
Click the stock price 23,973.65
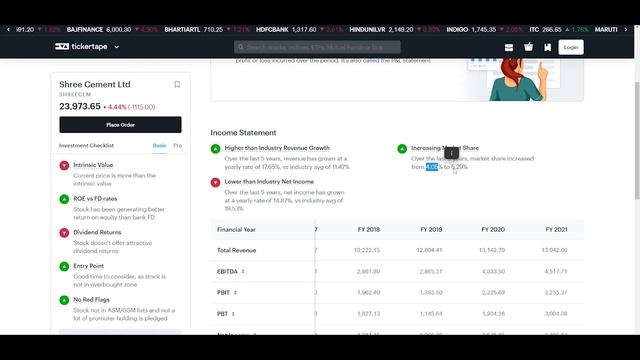(80, 106)
